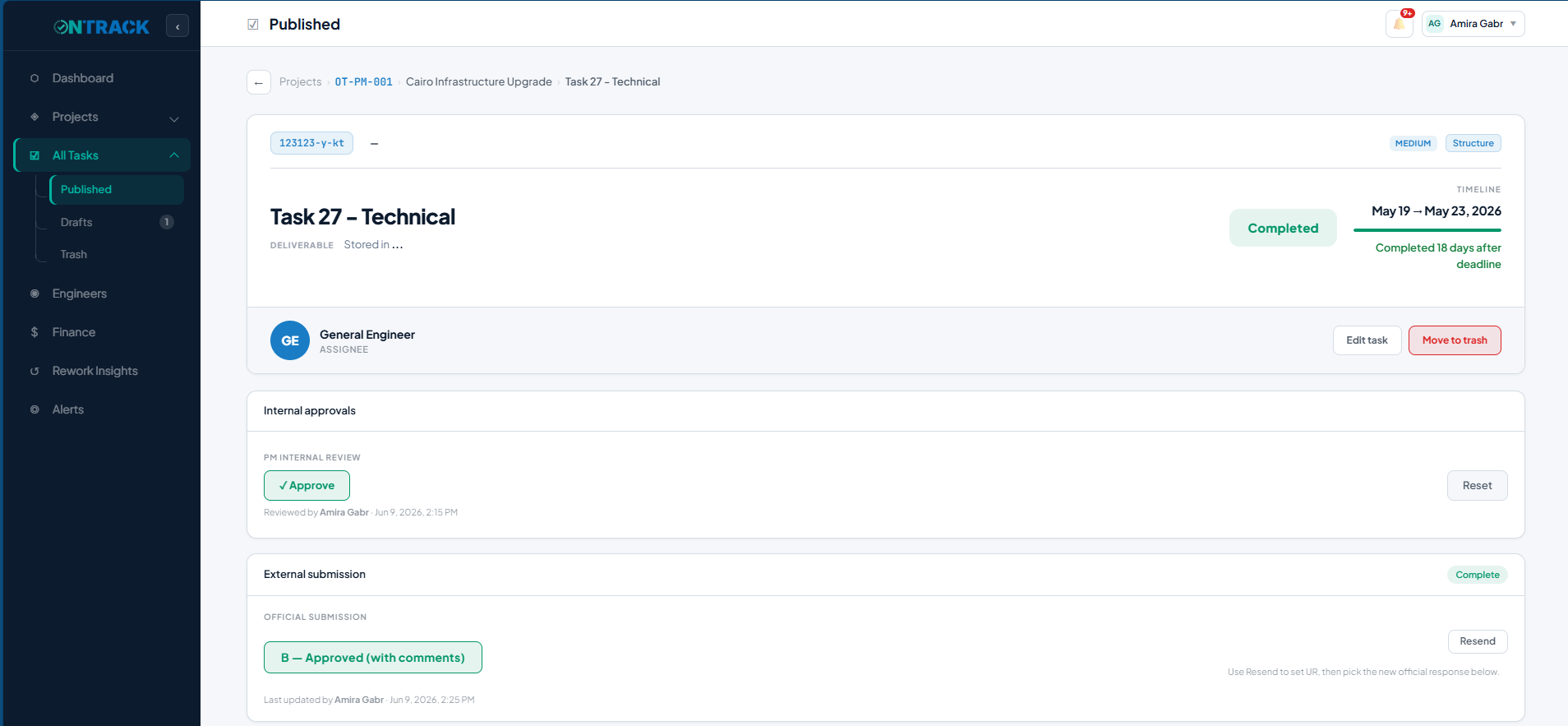Click the Complete submission status badge
1568x726 pixels.
(1477, 575)
